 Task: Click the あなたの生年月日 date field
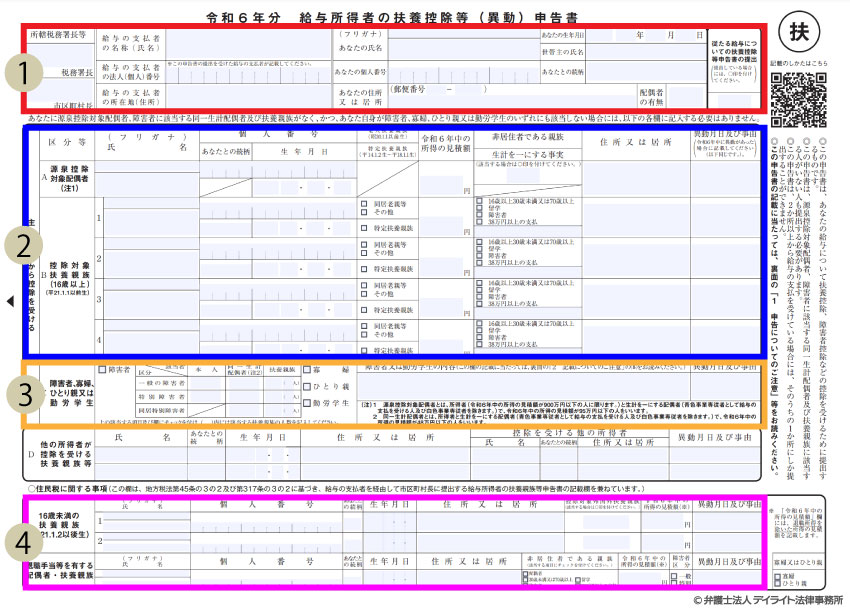(652, 34)
